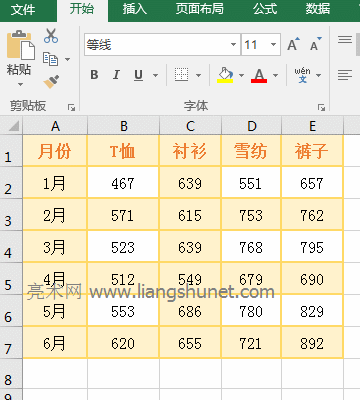Select the Format Painter brush

tap(51, 81)
